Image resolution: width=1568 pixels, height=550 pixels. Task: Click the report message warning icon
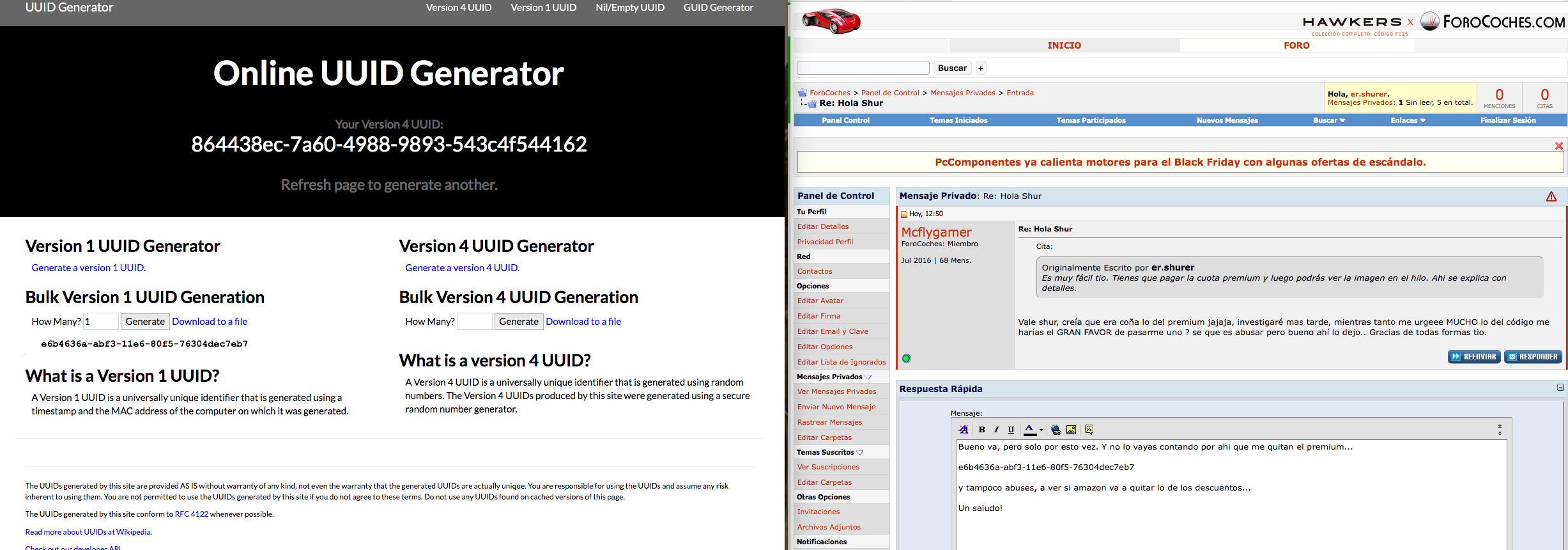[1551, 196]
